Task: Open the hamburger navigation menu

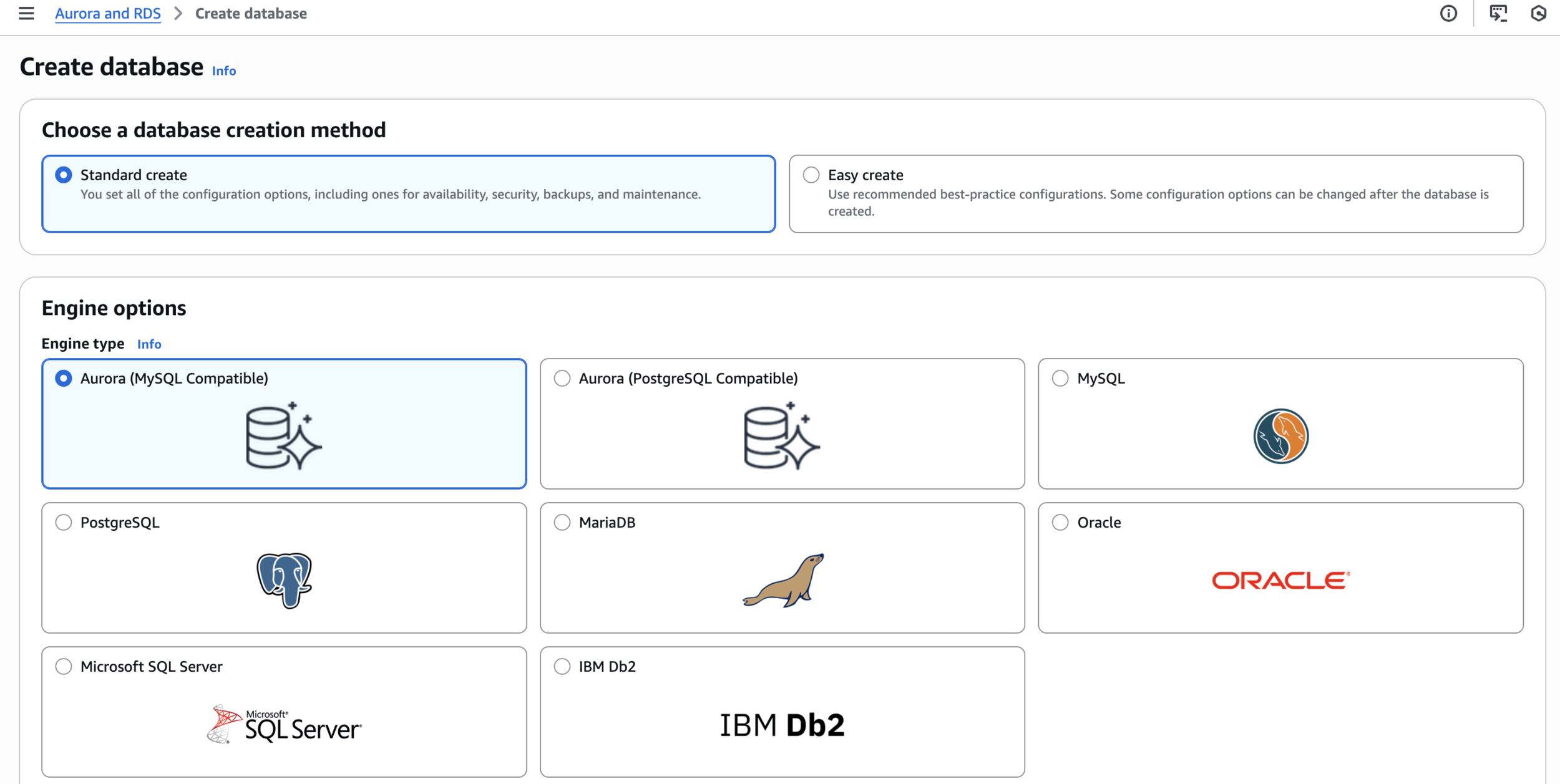Action: pyautogui.click(x=26, y=13)
